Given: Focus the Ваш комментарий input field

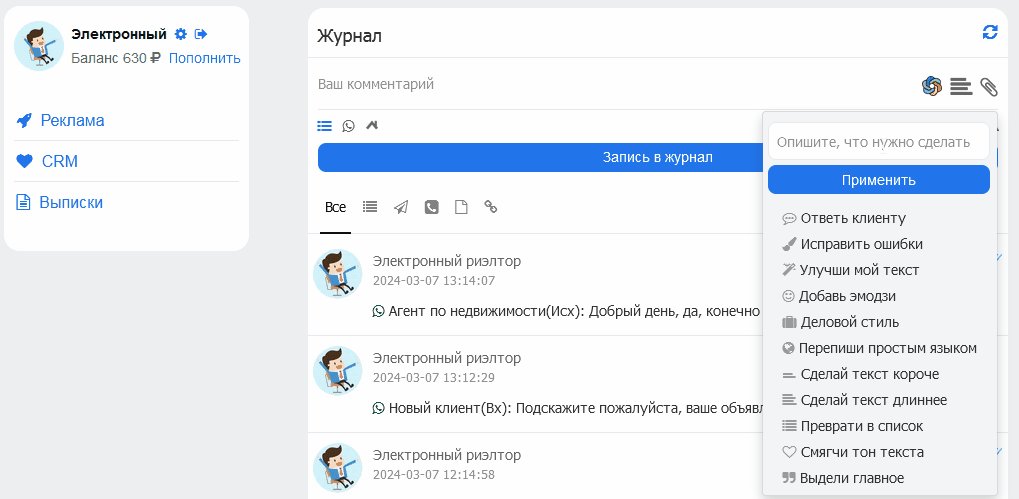Looking at the screenshot, I should pyautogui.click(x=614, y=84).
